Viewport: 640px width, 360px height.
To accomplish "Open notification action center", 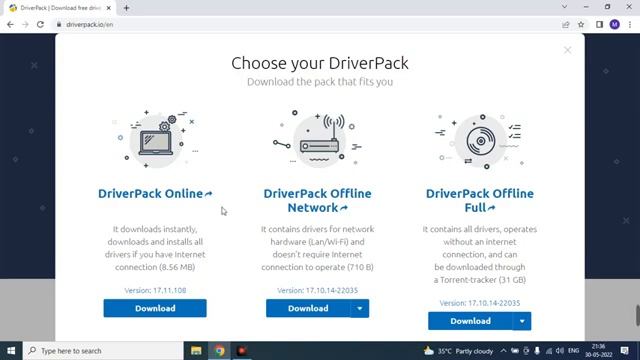I will tap(624, 351).
